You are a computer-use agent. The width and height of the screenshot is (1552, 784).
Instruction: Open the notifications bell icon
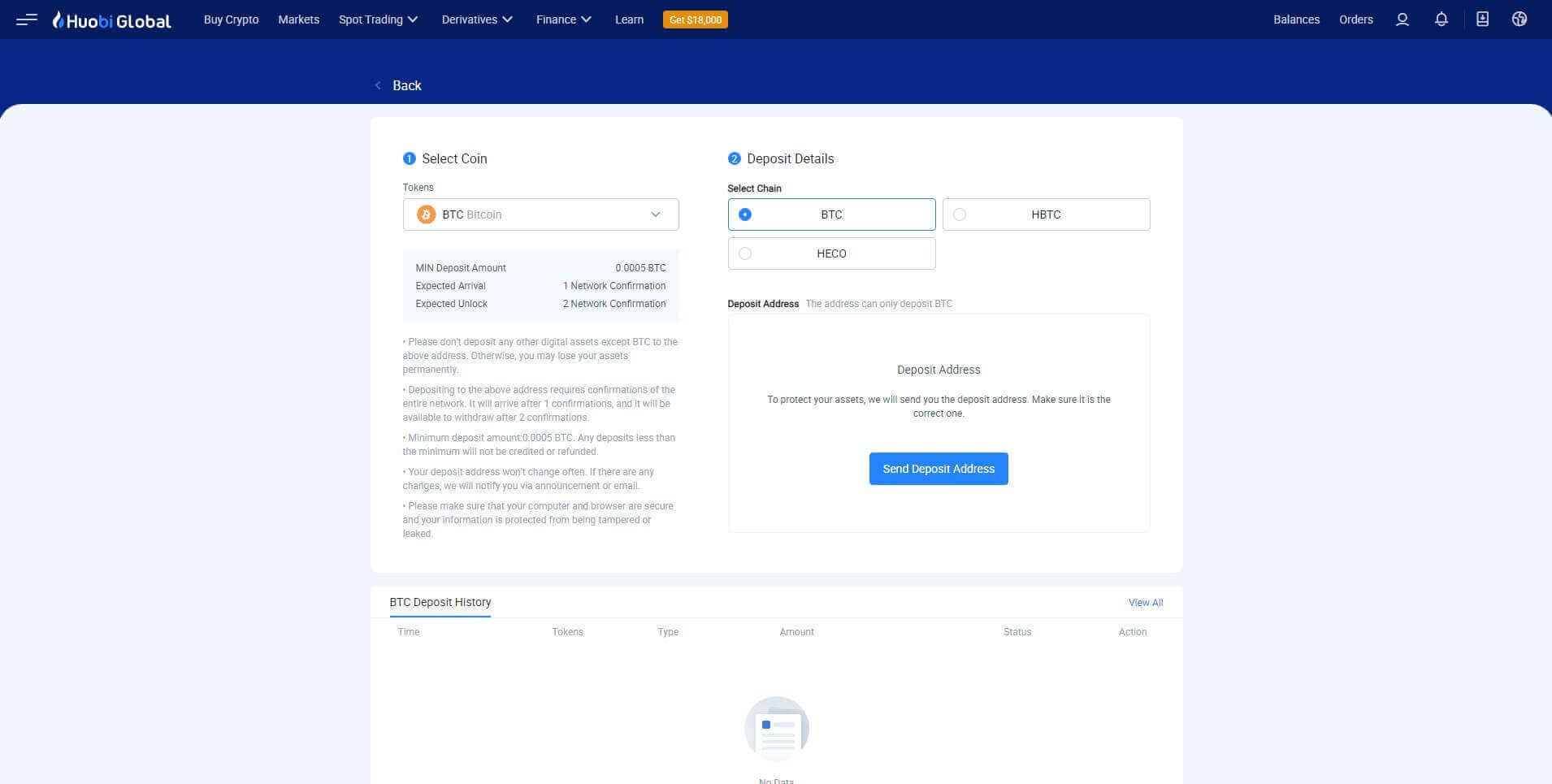(x=1441, y=19)
